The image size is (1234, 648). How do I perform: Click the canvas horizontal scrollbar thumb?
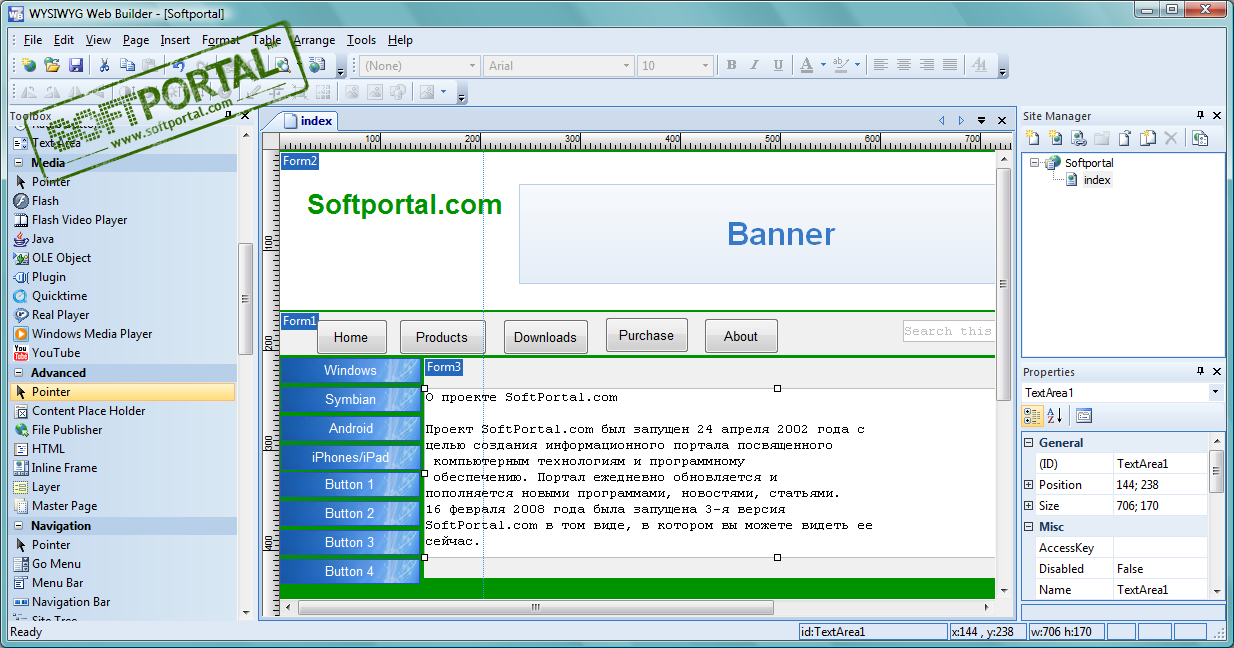(x=536, y=606)
